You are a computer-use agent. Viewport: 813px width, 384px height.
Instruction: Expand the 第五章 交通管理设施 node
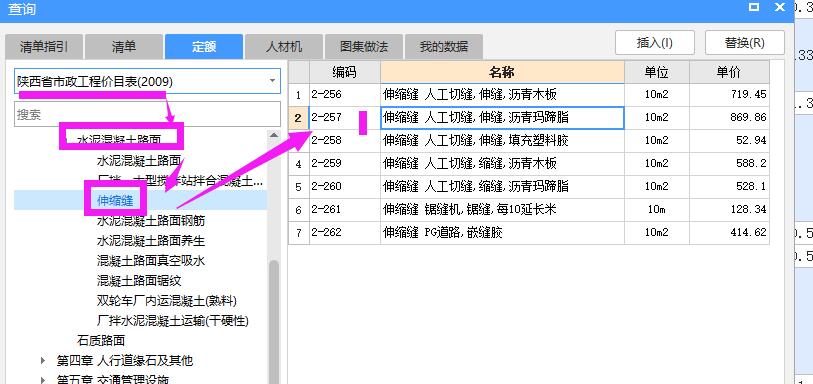pyautogui.click(x=43, y=380)
